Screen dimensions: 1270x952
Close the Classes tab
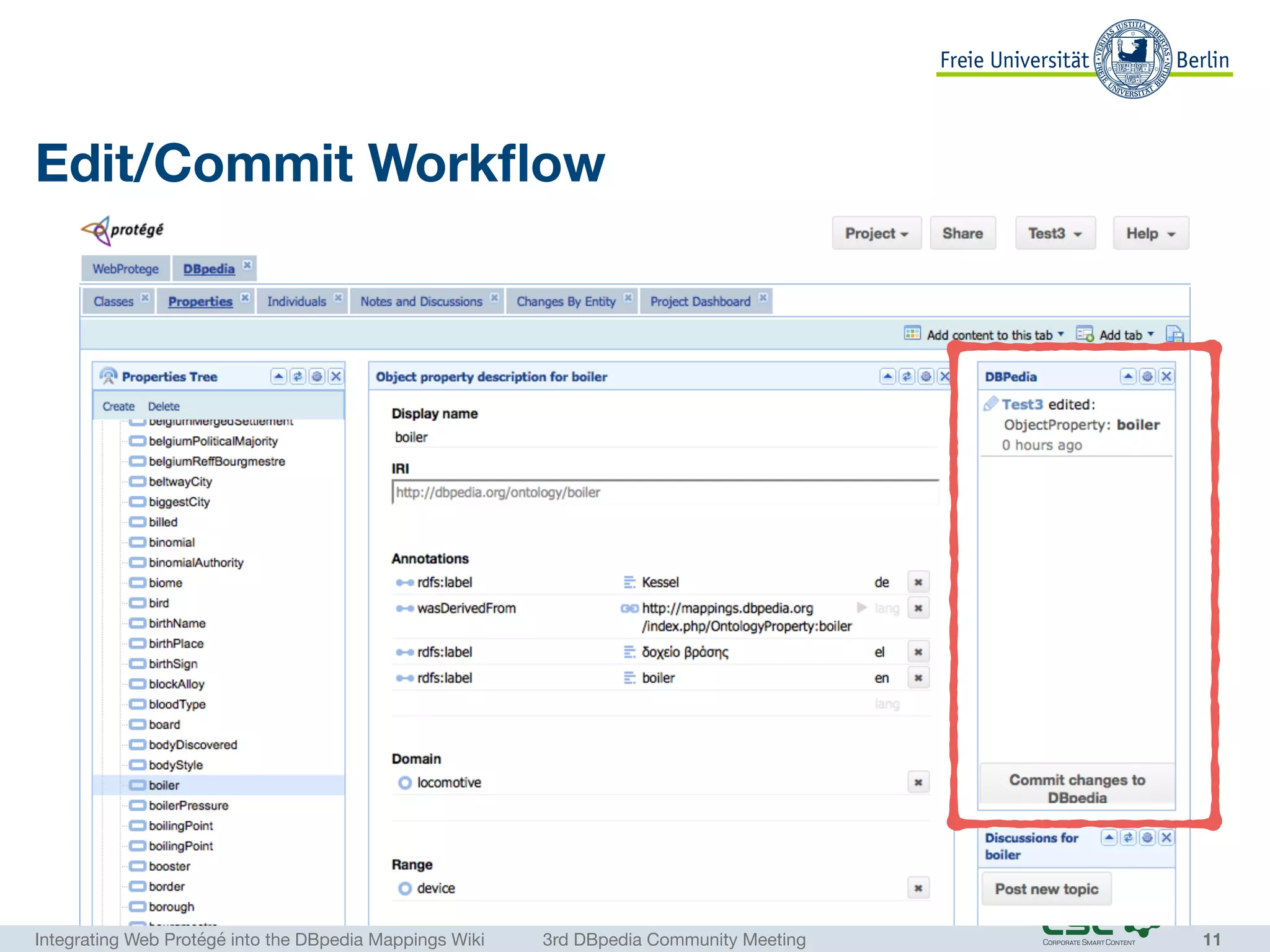click(144, 297)
